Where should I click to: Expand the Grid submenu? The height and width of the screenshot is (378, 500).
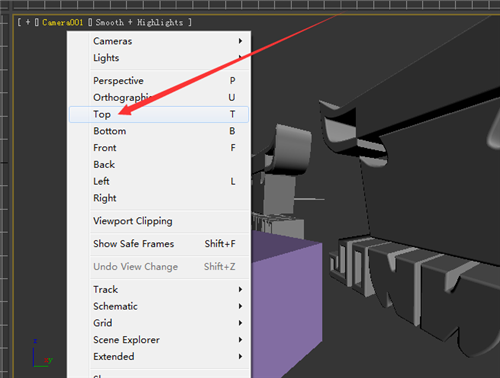(159, 323)
